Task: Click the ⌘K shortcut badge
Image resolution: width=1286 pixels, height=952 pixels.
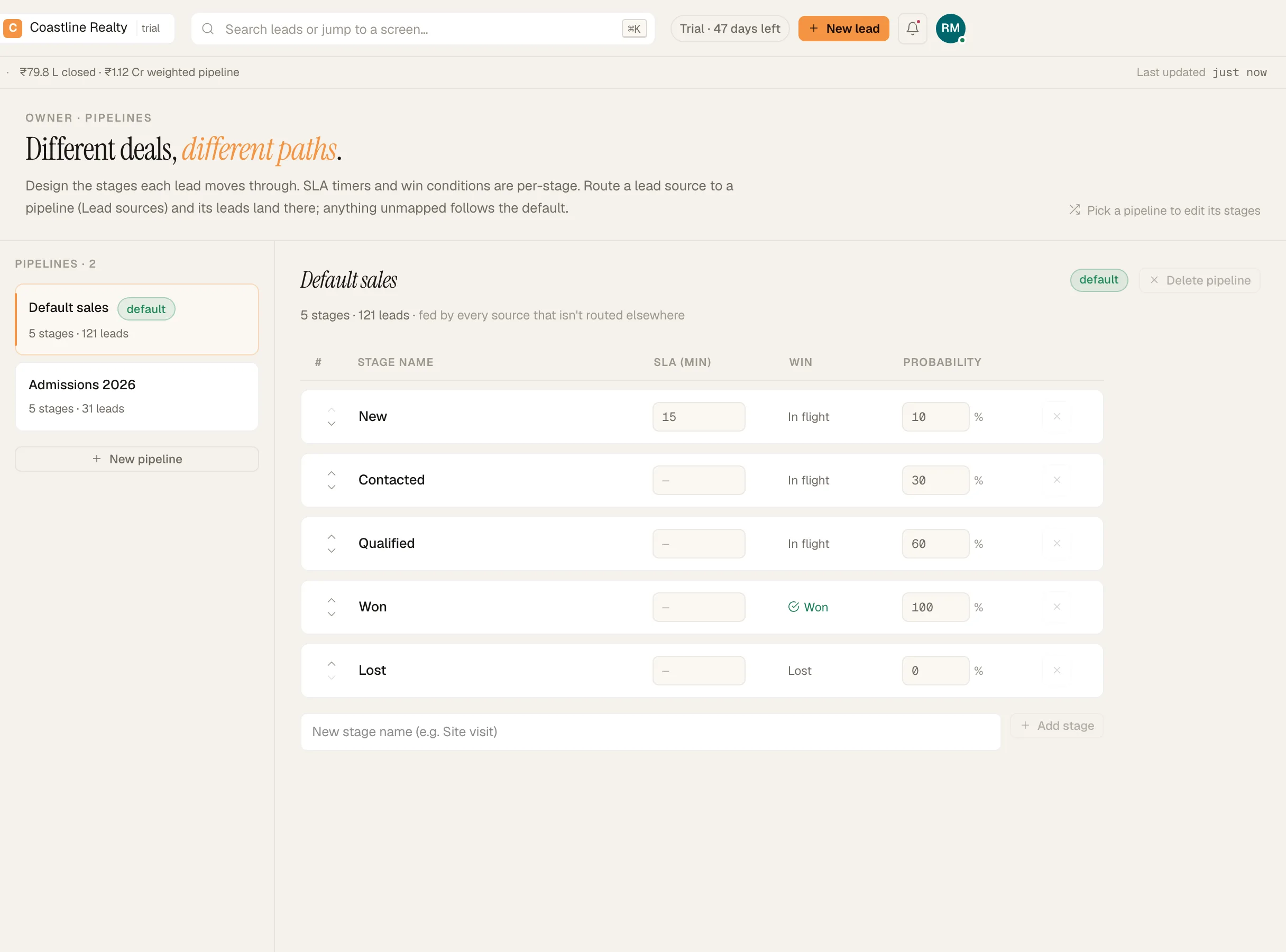Action: tap(634, 29)
